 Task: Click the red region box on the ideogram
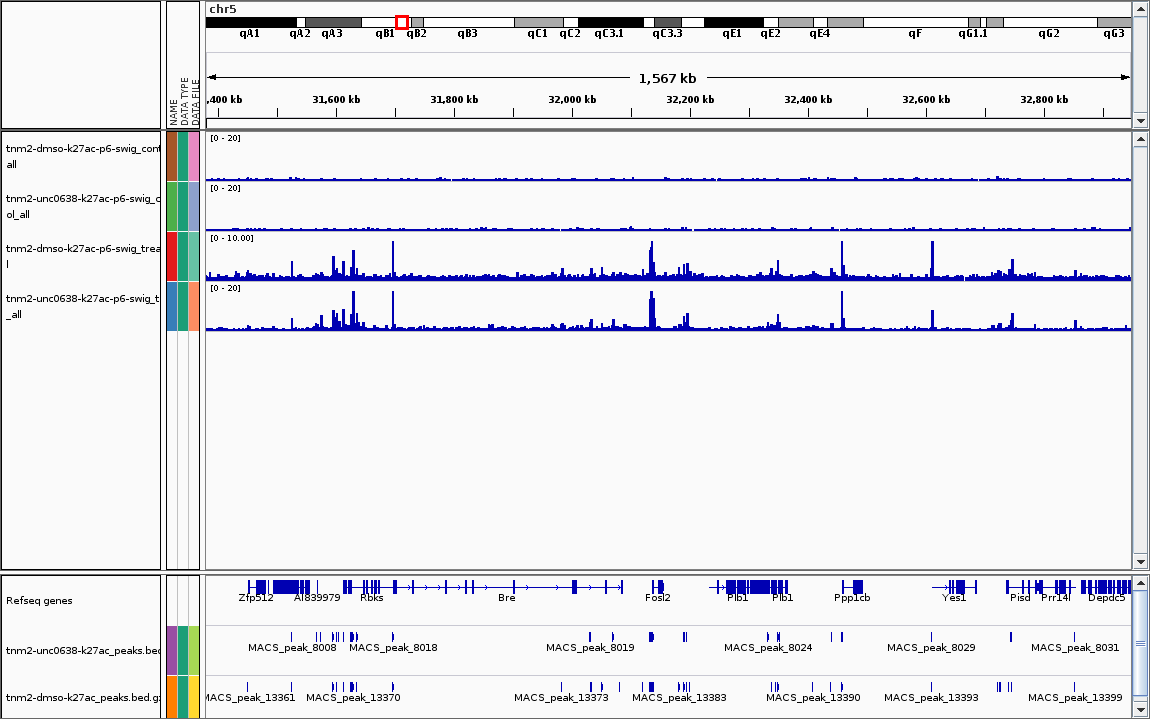pos(402,22)
